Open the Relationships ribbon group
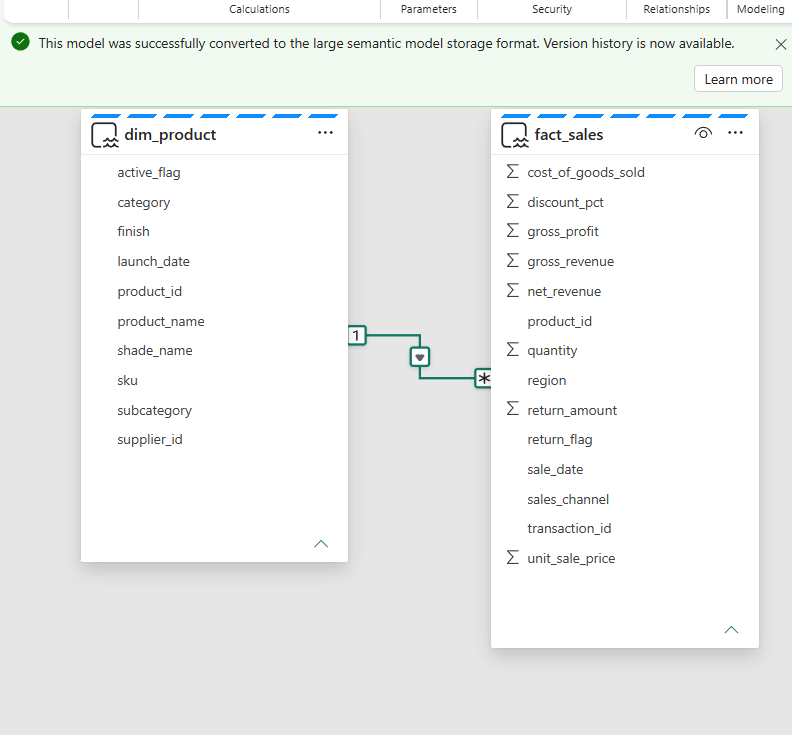The width and height of the screenshot is (792, 735). tap(676, 9)
